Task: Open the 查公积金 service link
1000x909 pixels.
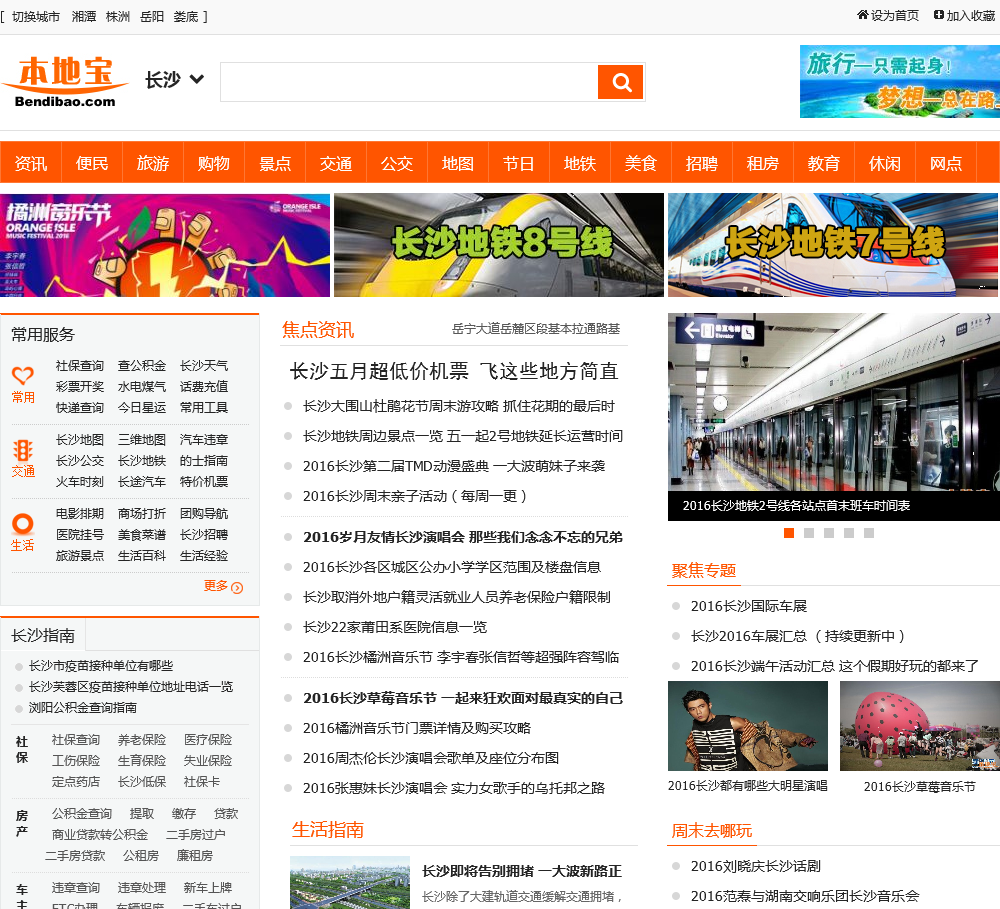Action: tap(142, 366)
